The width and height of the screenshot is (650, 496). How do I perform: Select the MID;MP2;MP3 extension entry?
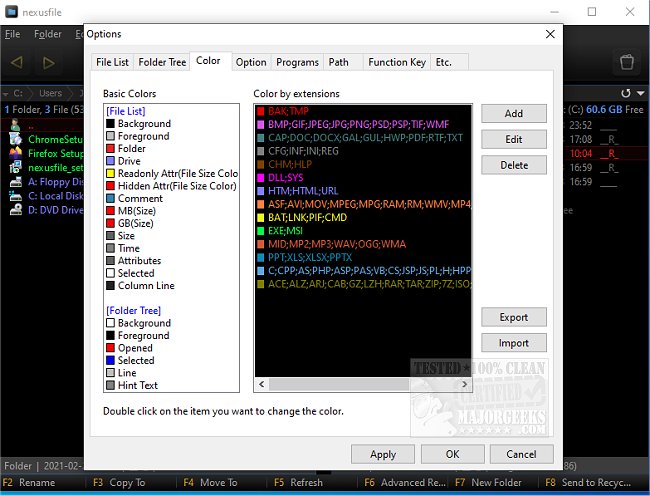click(x=363, y=244)
